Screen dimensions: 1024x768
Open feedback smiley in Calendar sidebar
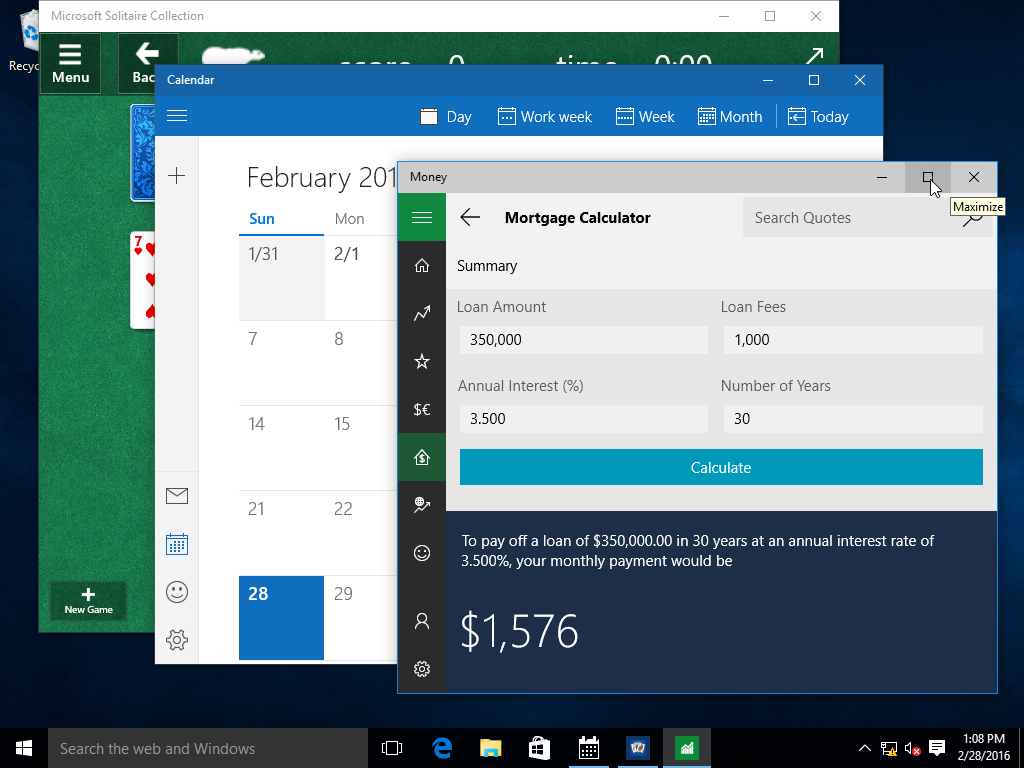coord(177,592)
